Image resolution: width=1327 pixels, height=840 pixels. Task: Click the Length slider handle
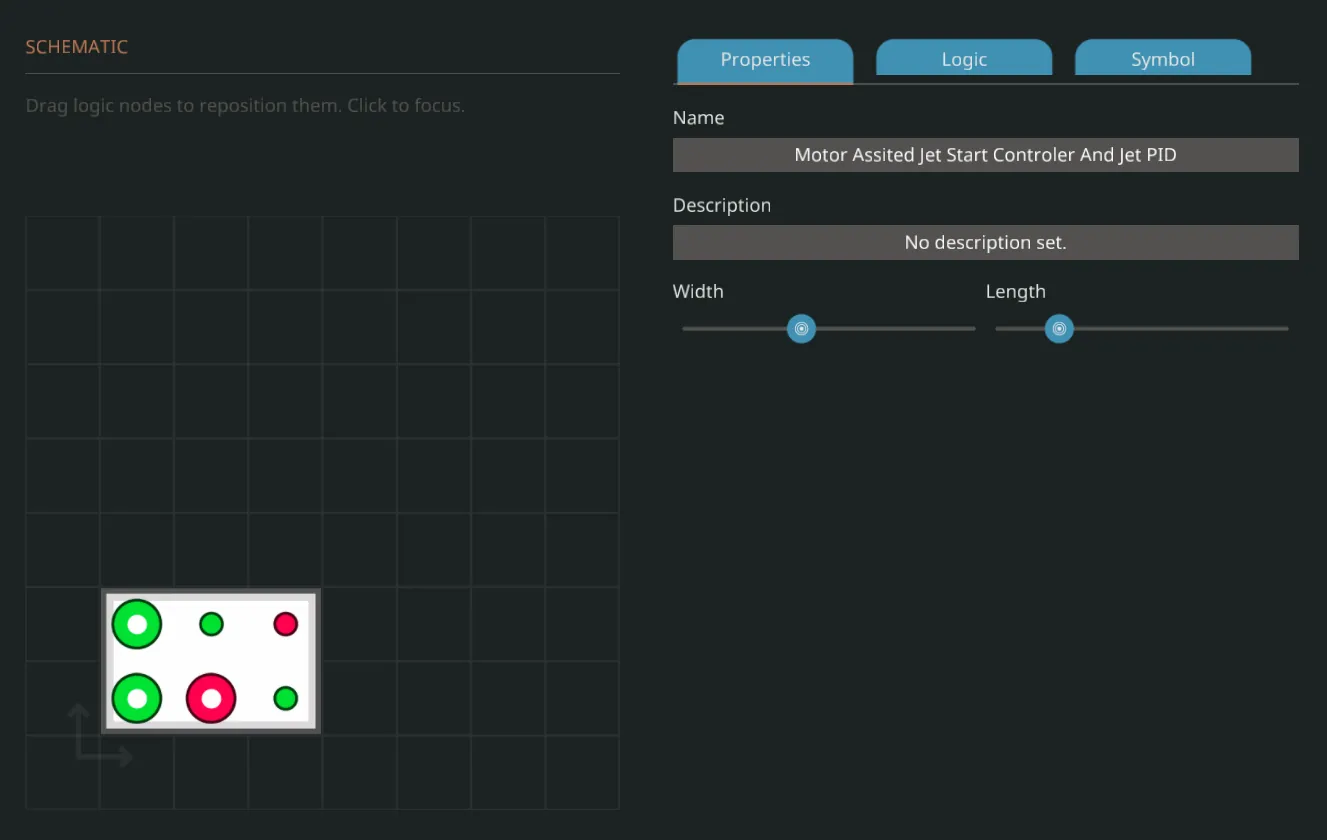[1059, 328]
